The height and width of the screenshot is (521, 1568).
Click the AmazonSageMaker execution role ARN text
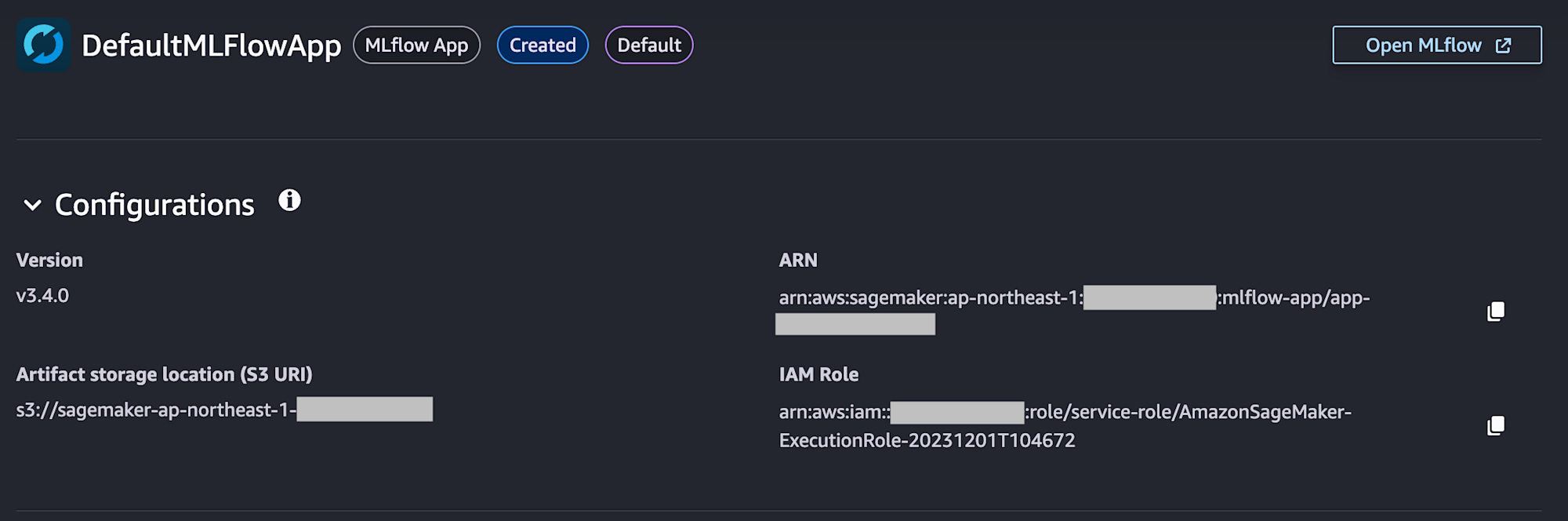click(x=1065, y=426)
